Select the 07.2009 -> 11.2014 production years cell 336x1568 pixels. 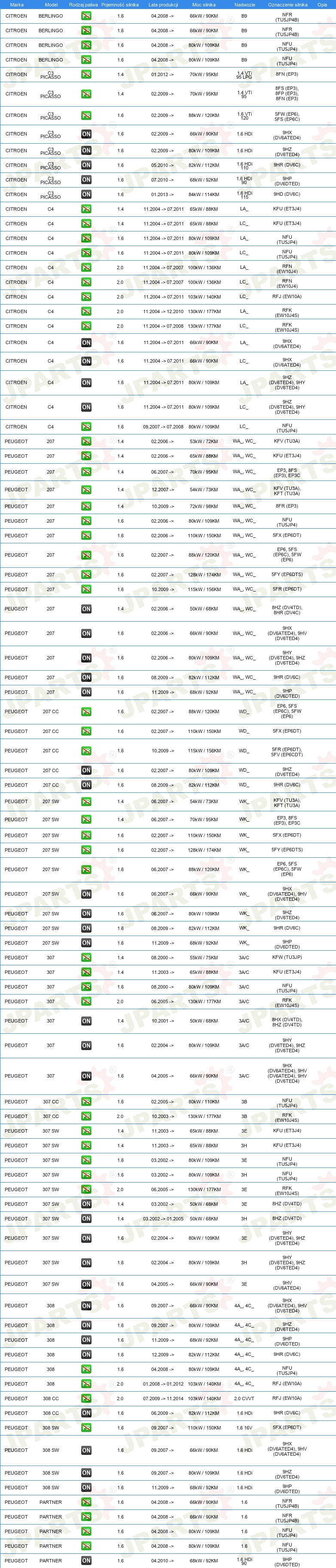[x=163, y=1398]
